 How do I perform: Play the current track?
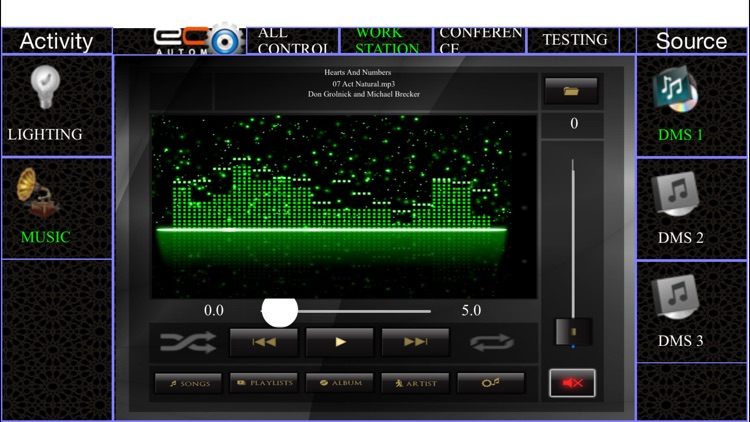click(340, 342)
